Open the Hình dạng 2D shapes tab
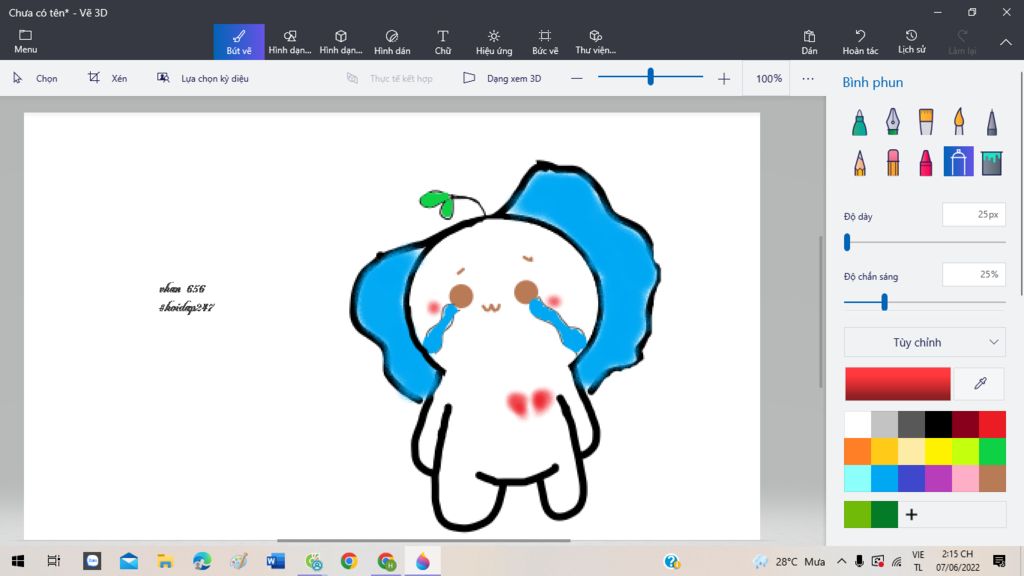The width and height of the screenshot is (1024, 576). click(290, 42)
